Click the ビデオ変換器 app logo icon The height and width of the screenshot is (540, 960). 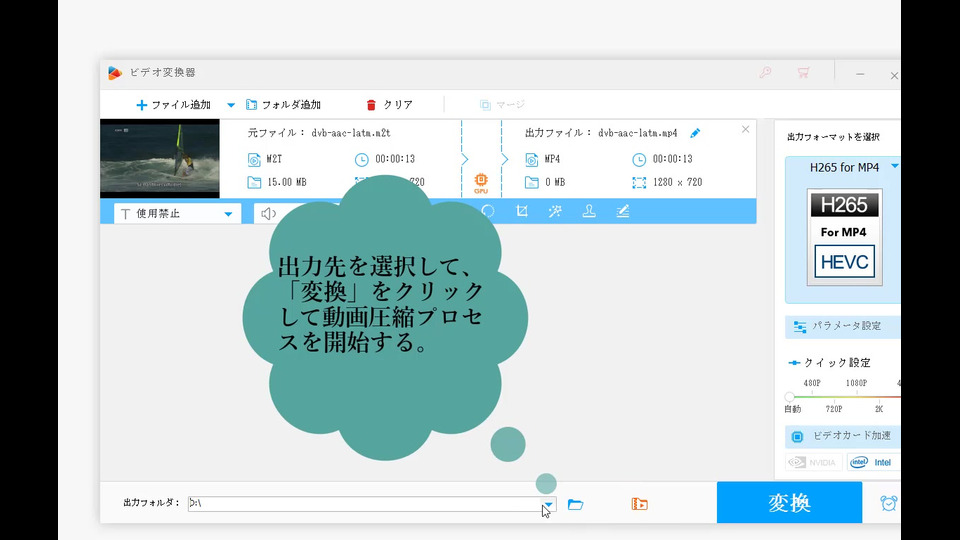(114, 73)
